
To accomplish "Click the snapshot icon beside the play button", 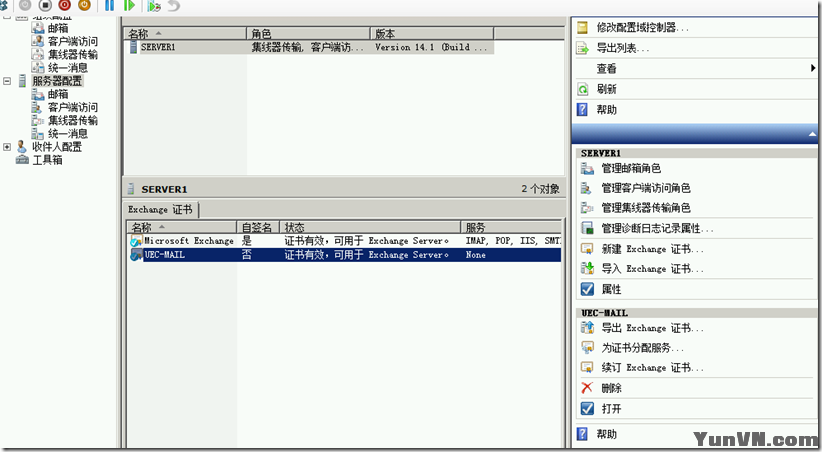I will [x=154, y=6].
